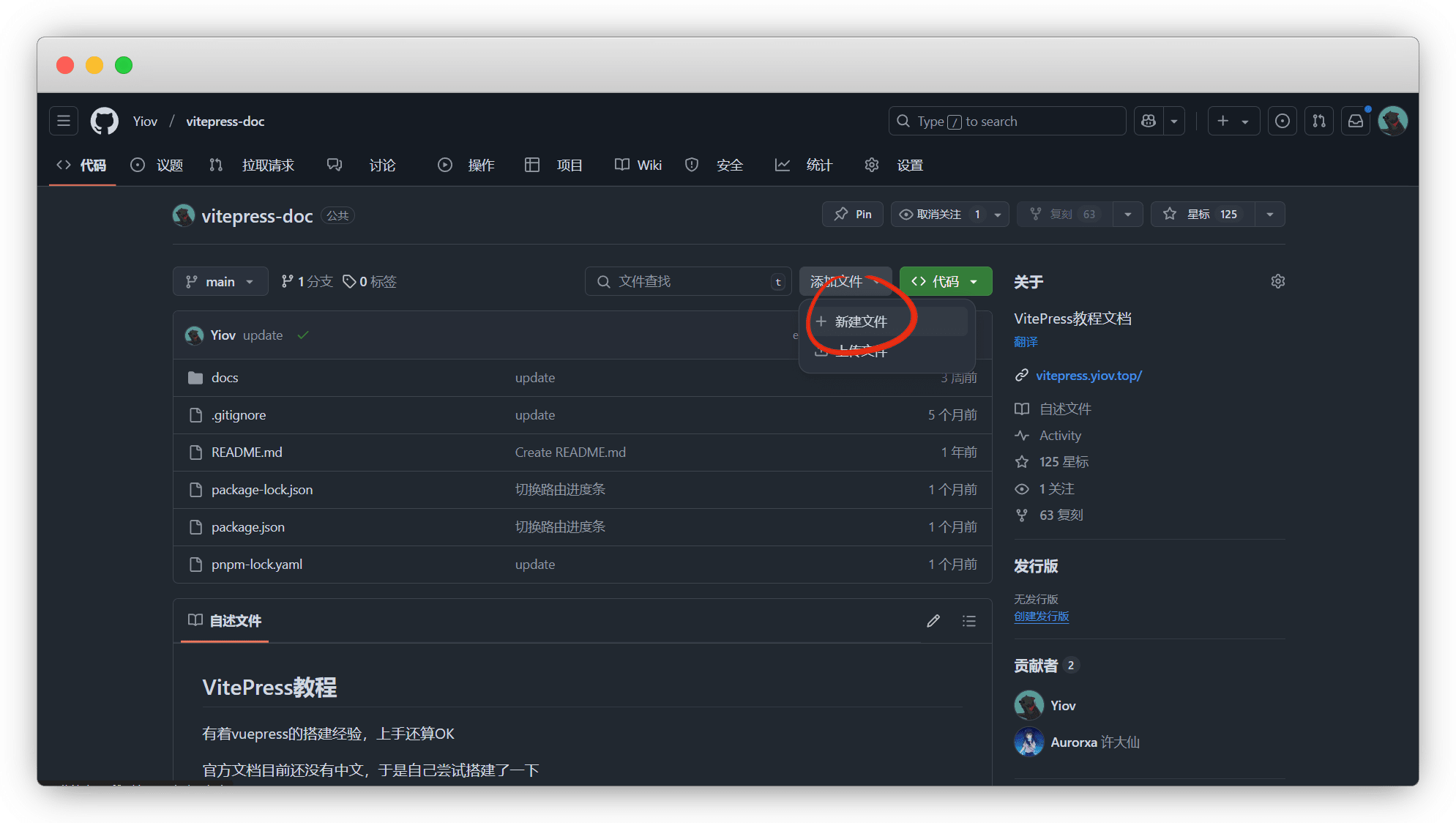Toggle the watch button for this repository
Viewport: 1456px width, 823px height.
(x=939, y=214)
